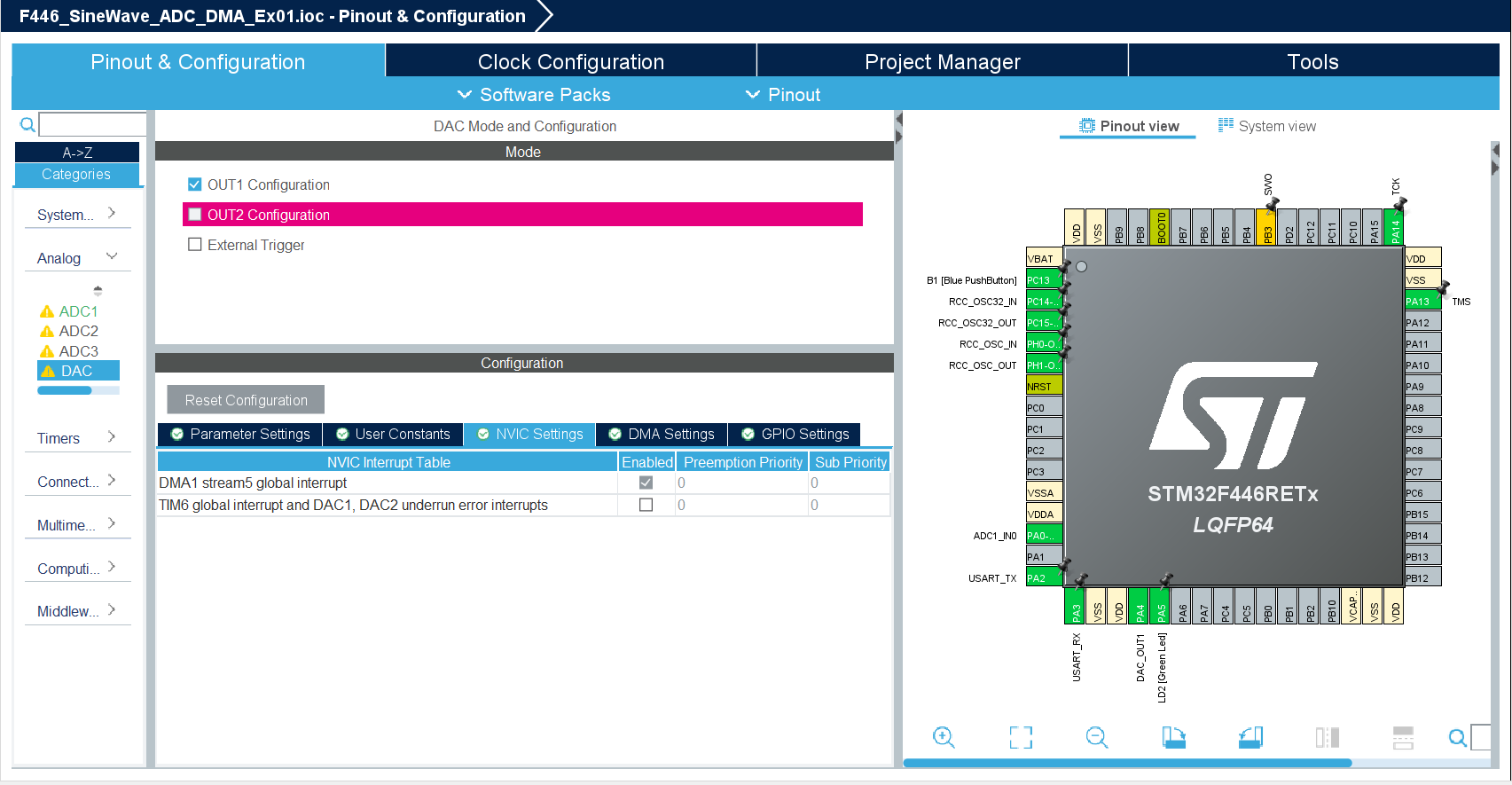The height and width of the screenshot is (785, 1512).
Task: Click the PA3 USART_RX pin
Action: (x=1076, y=606)
